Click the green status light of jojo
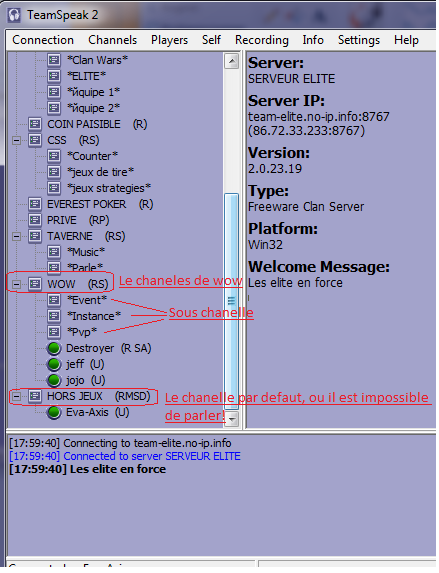The image size is (439, 573). (x=54, y=380)
